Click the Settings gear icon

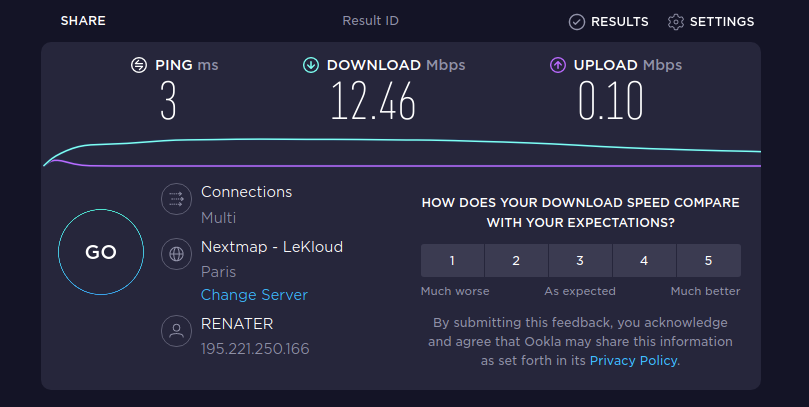click(x=675, y=22)
